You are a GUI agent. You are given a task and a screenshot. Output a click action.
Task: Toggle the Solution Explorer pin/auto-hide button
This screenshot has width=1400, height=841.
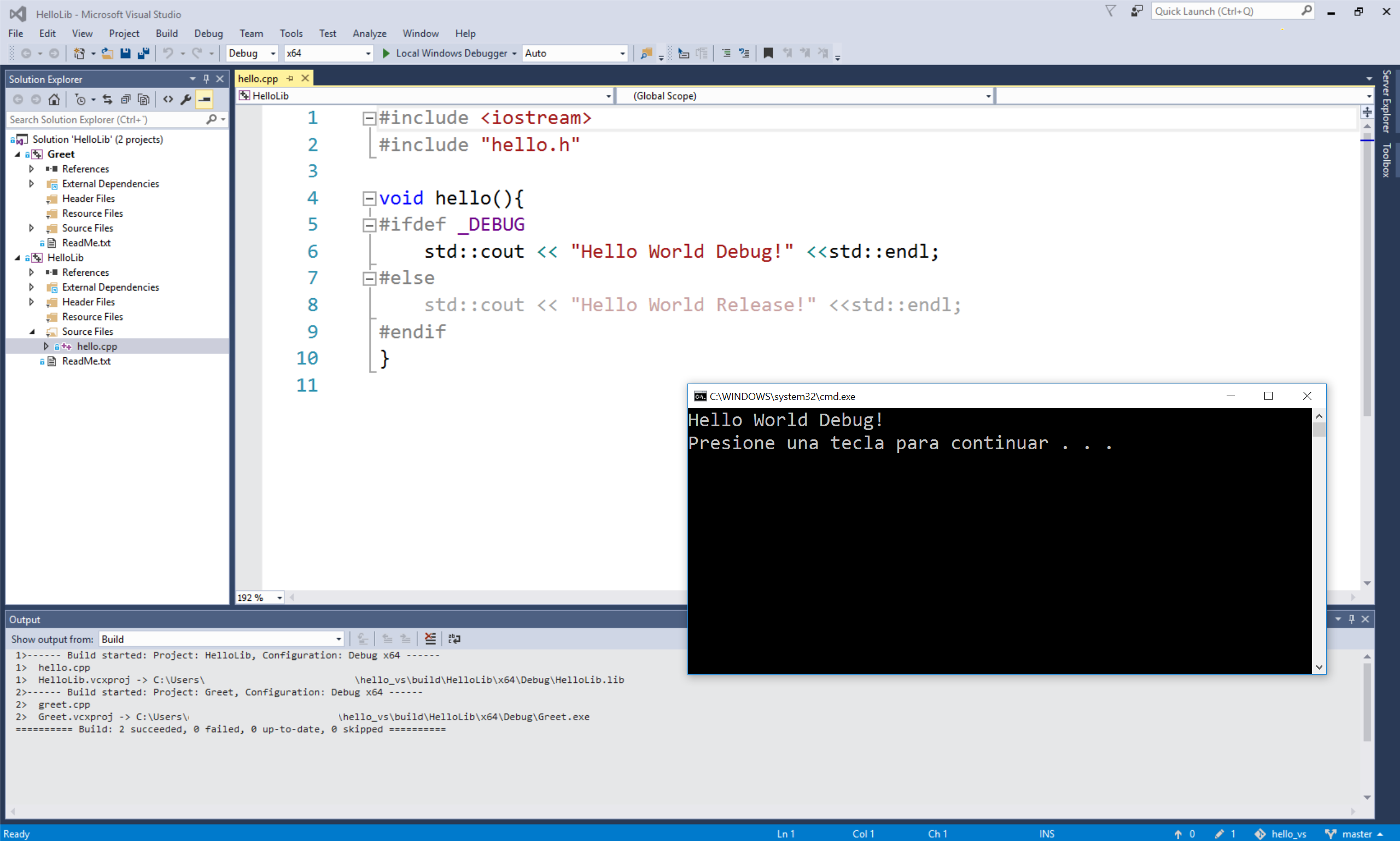[x=206, y=79]
